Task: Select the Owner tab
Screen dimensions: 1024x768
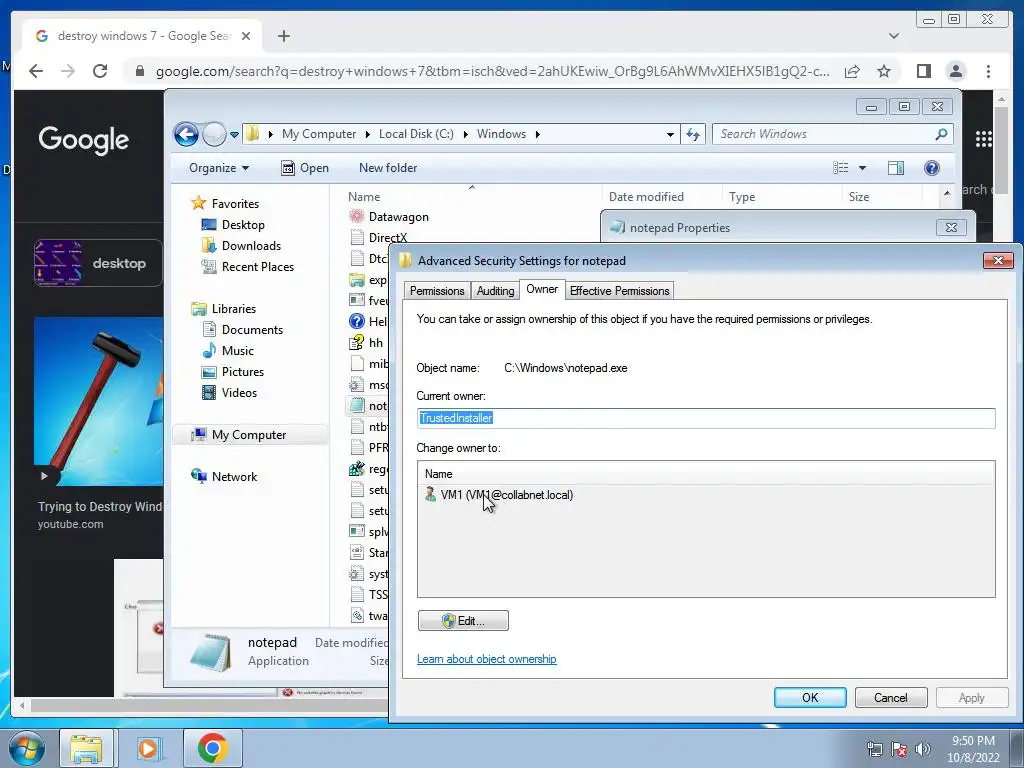Action: point(542,289)
